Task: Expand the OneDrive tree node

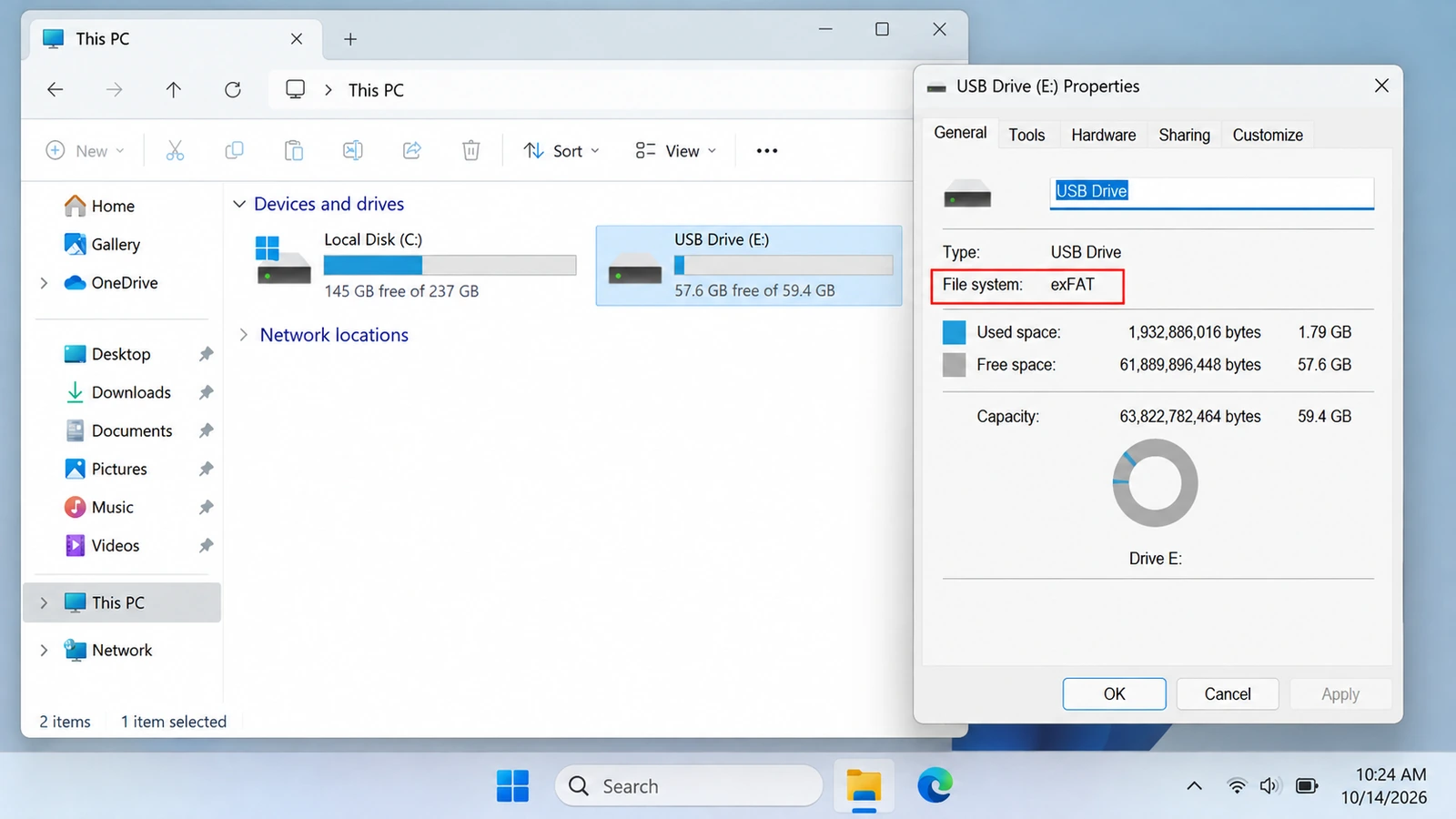Action: pyautogui.click(x=44, y=283)
